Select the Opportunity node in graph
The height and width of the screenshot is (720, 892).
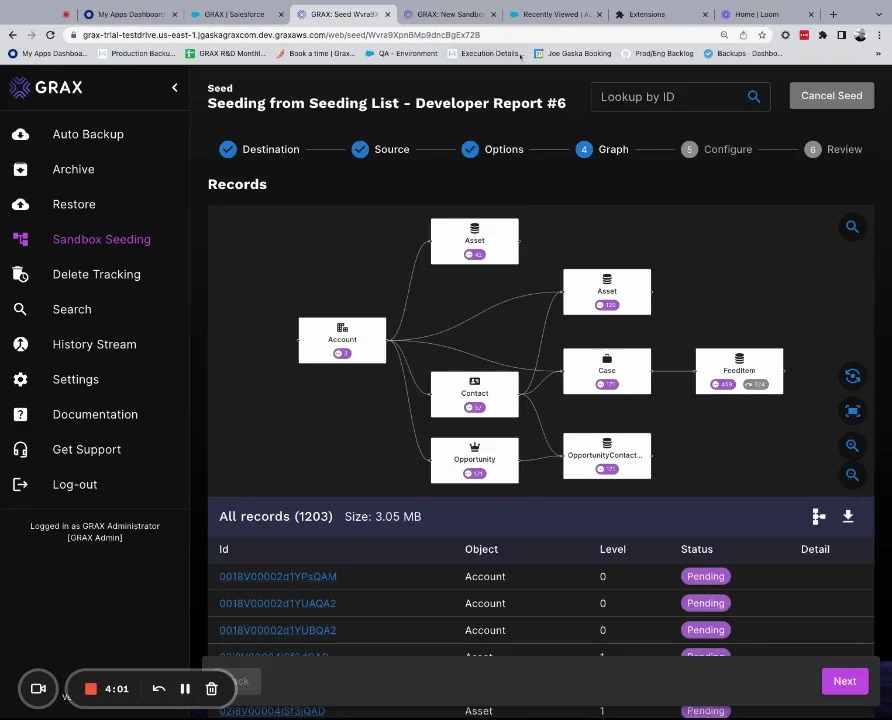click(x=474, y=460)
